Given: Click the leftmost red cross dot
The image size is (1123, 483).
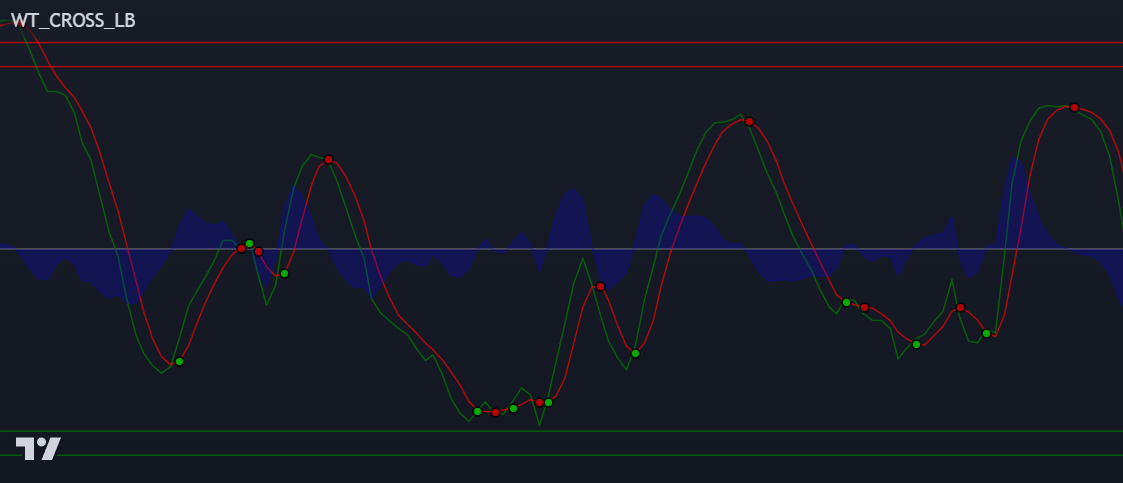Looking at the screenshot, I should pos(241,249).
